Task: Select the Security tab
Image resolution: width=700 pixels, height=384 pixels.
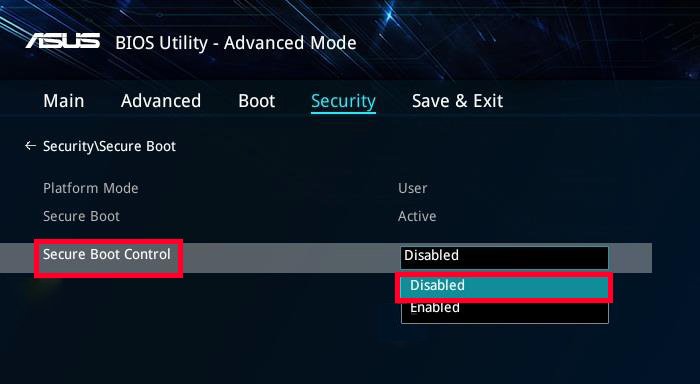Action: tap(343, 101)
